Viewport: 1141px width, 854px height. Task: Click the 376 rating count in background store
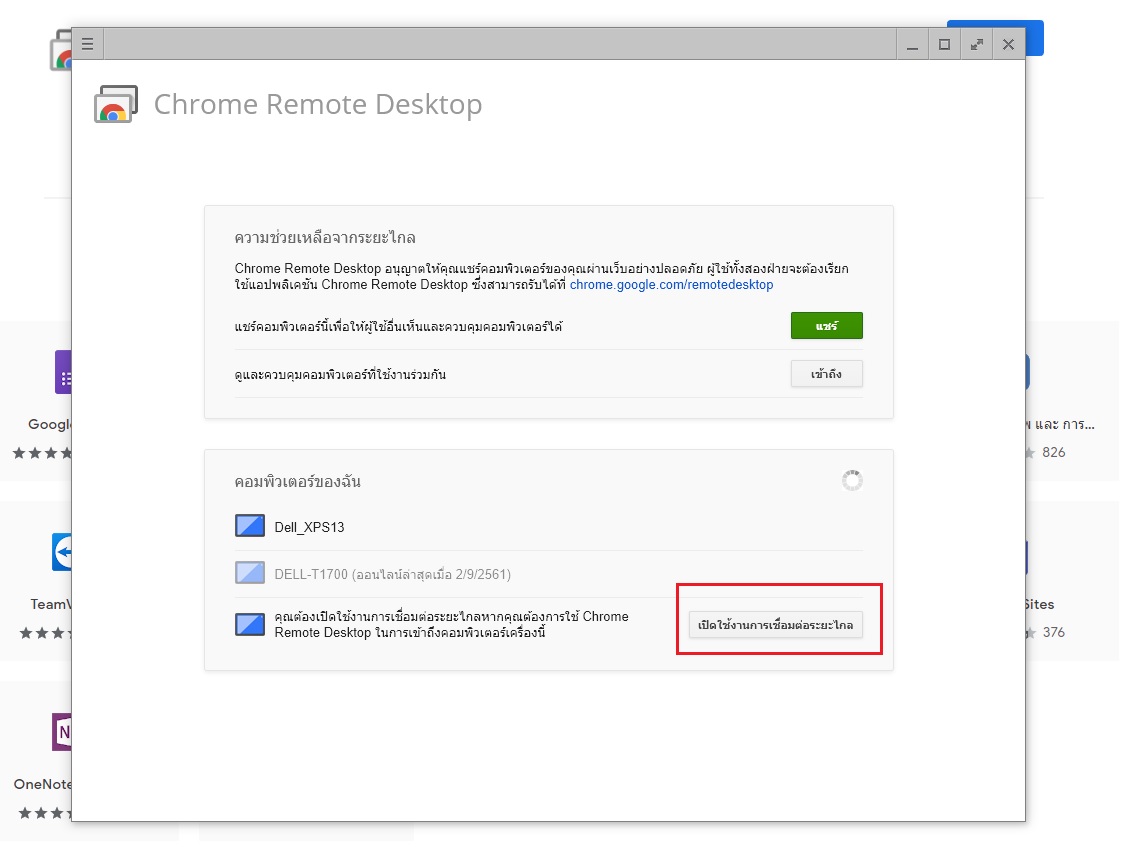coord(1054,632)
